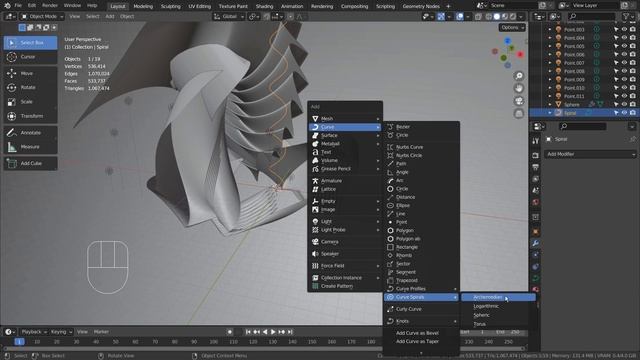This screenshot has width=640, height=360.
Task: Select Logarithmic spiral option
Action: tap(498, 306)
